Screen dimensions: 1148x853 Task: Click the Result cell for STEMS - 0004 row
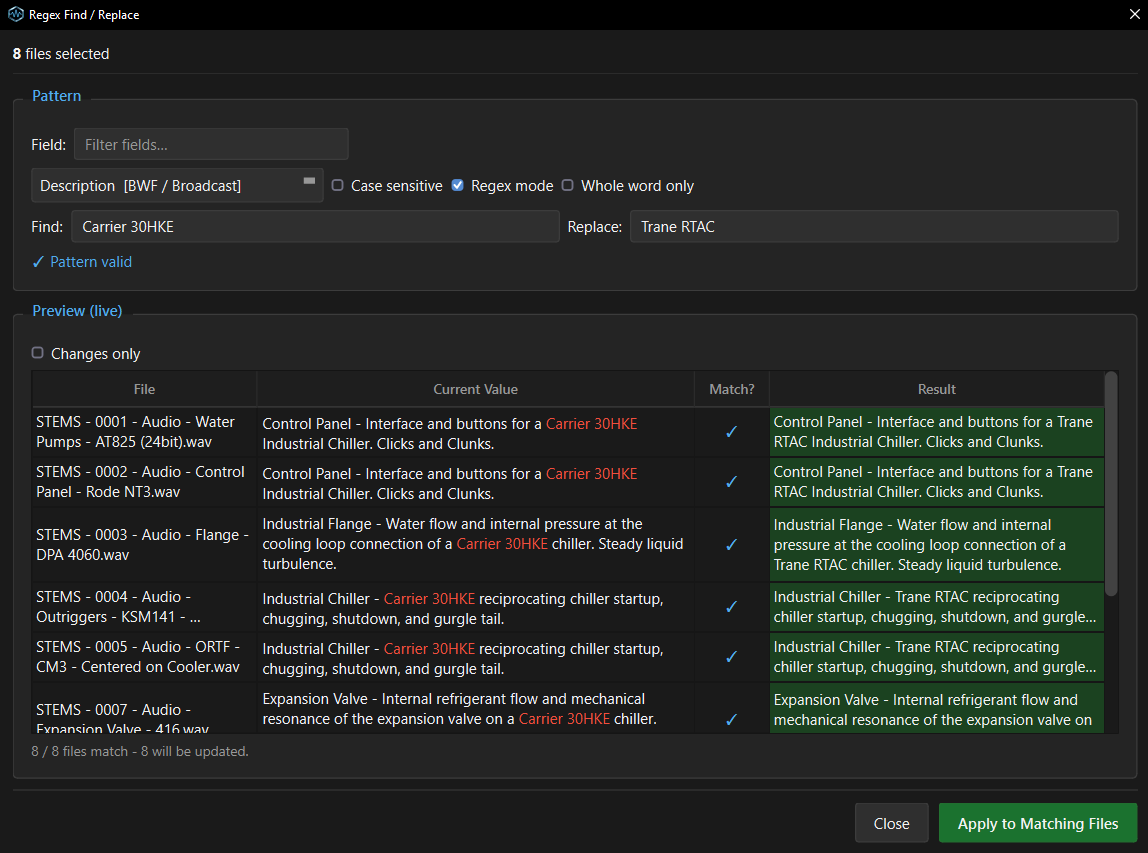[936, 607]
